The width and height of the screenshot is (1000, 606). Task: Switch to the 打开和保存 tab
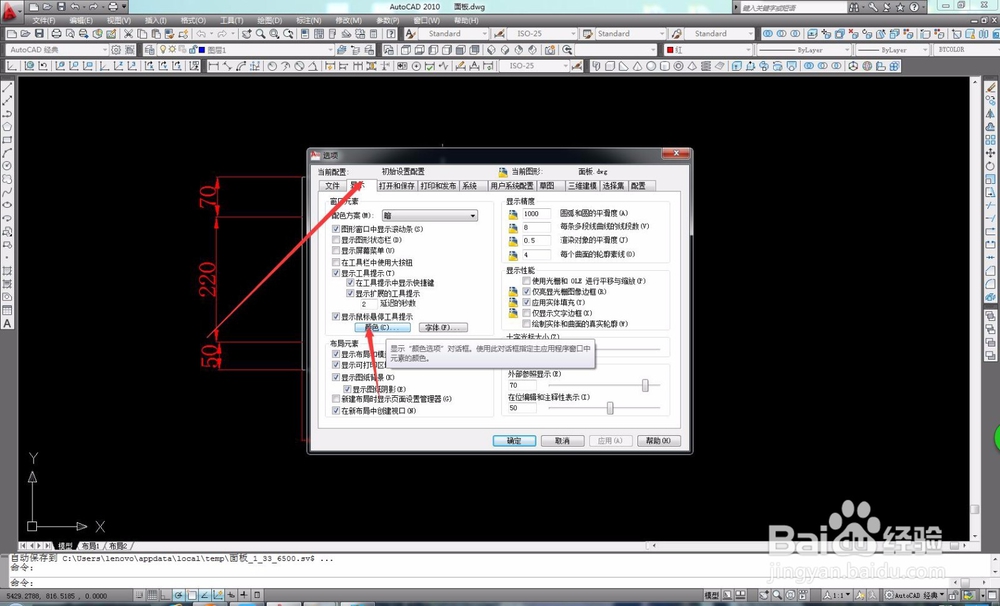point(396,186)
